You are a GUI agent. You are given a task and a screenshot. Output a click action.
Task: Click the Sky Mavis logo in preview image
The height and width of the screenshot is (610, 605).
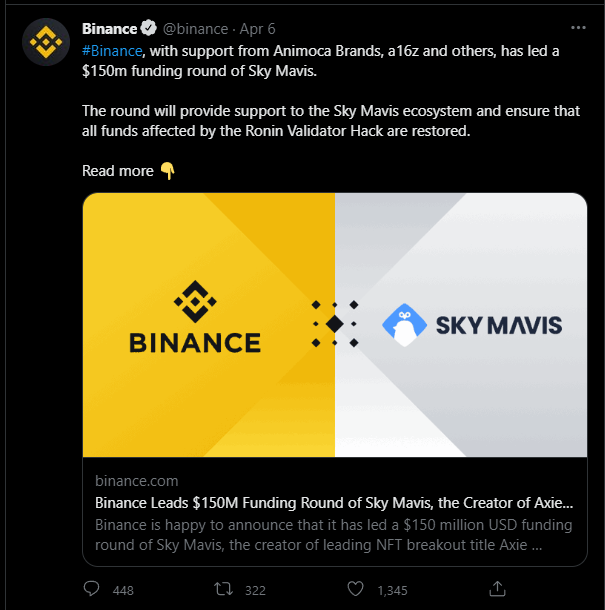[472, 325]
